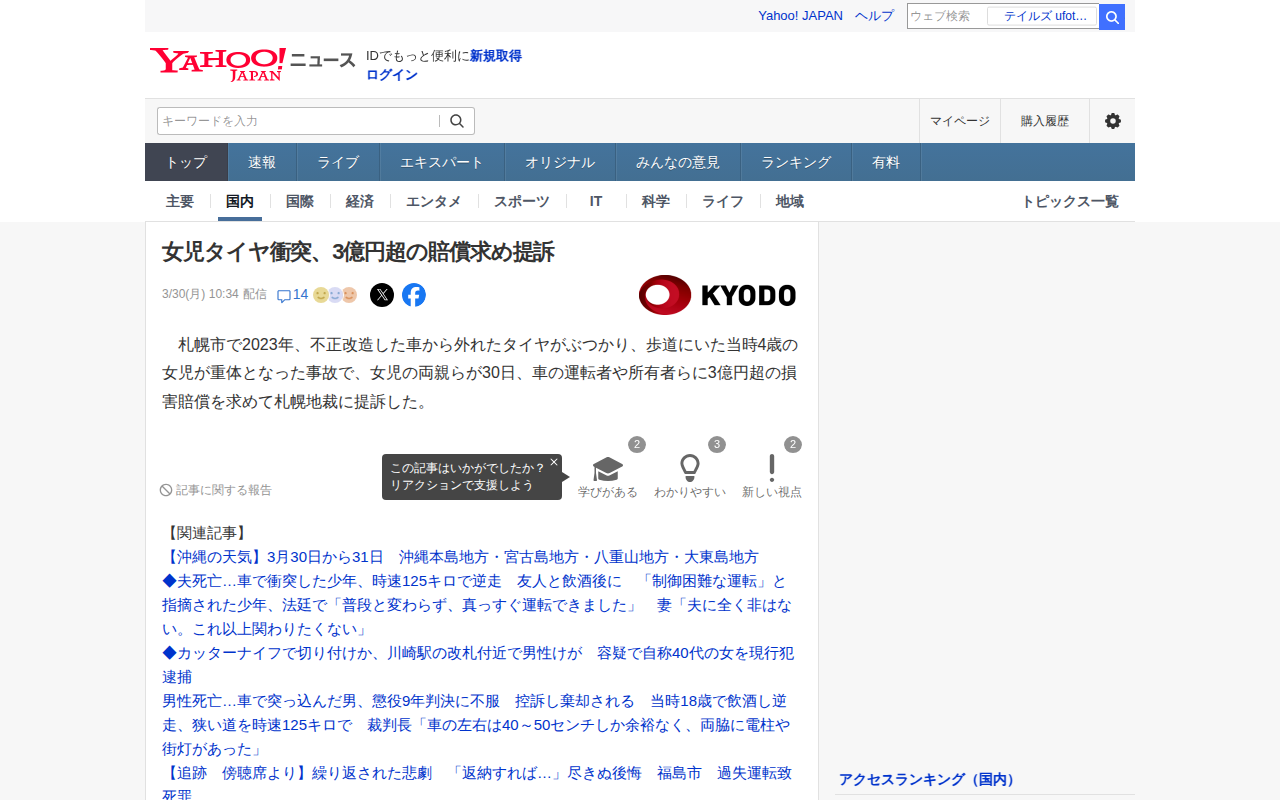Image resolution: width=1280 pixels, height=800 pixels.
Task: Switch to the エンタメ category
Action: tap(434, 201)
